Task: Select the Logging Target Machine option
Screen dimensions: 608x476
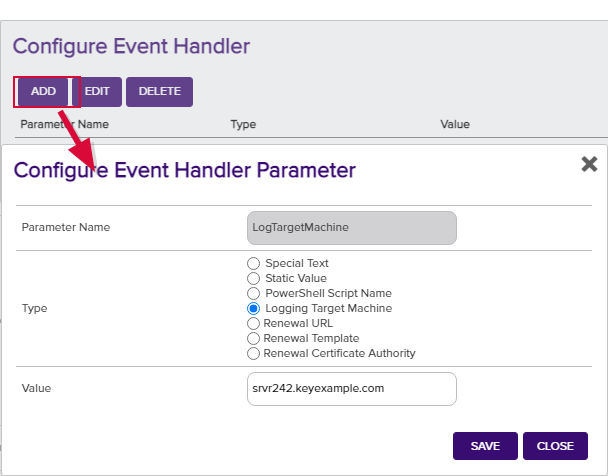Action: (254, 308)
